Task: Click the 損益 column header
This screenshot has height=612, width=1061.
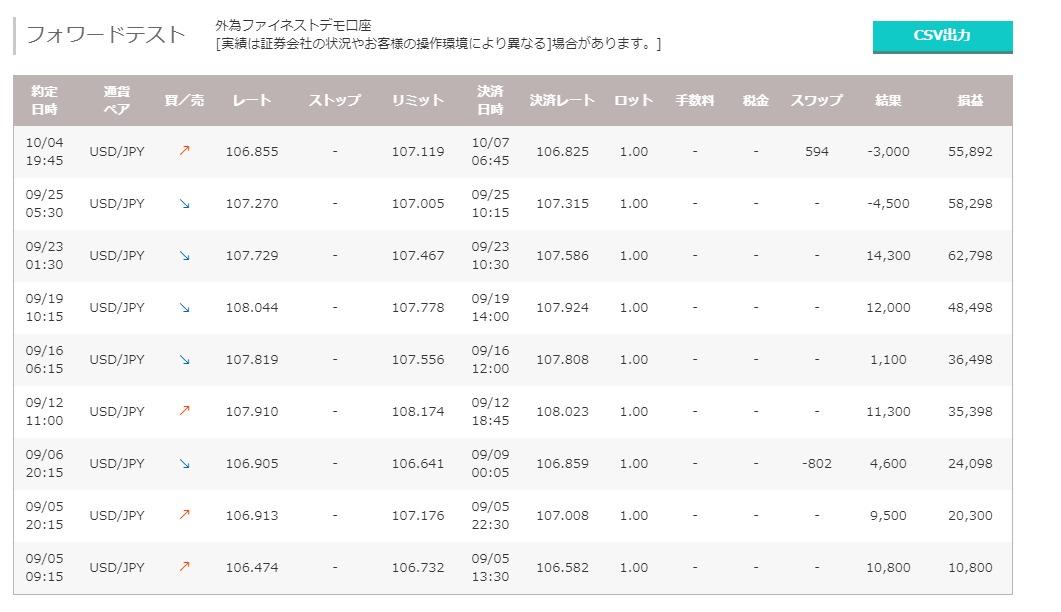Action: (x=970, y=100)
